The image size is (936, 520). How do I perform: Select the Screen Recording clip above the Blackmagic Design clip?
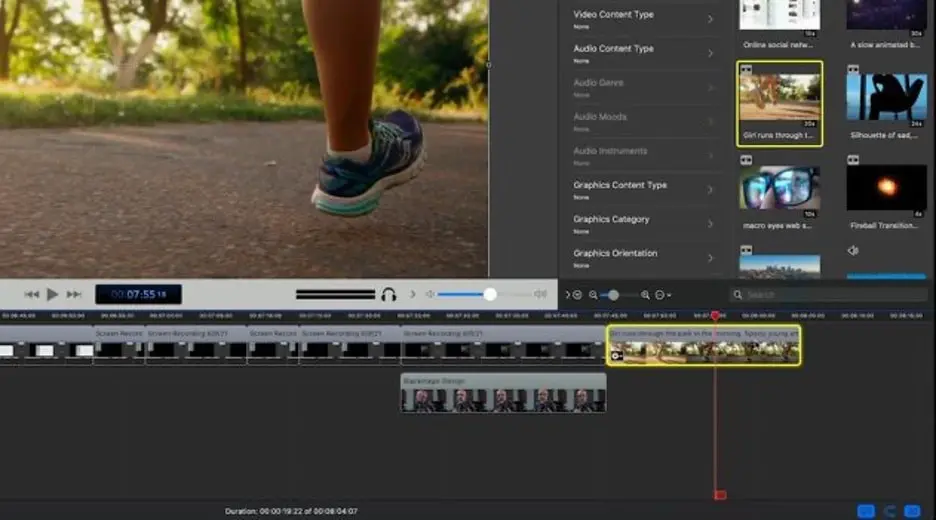503,345
